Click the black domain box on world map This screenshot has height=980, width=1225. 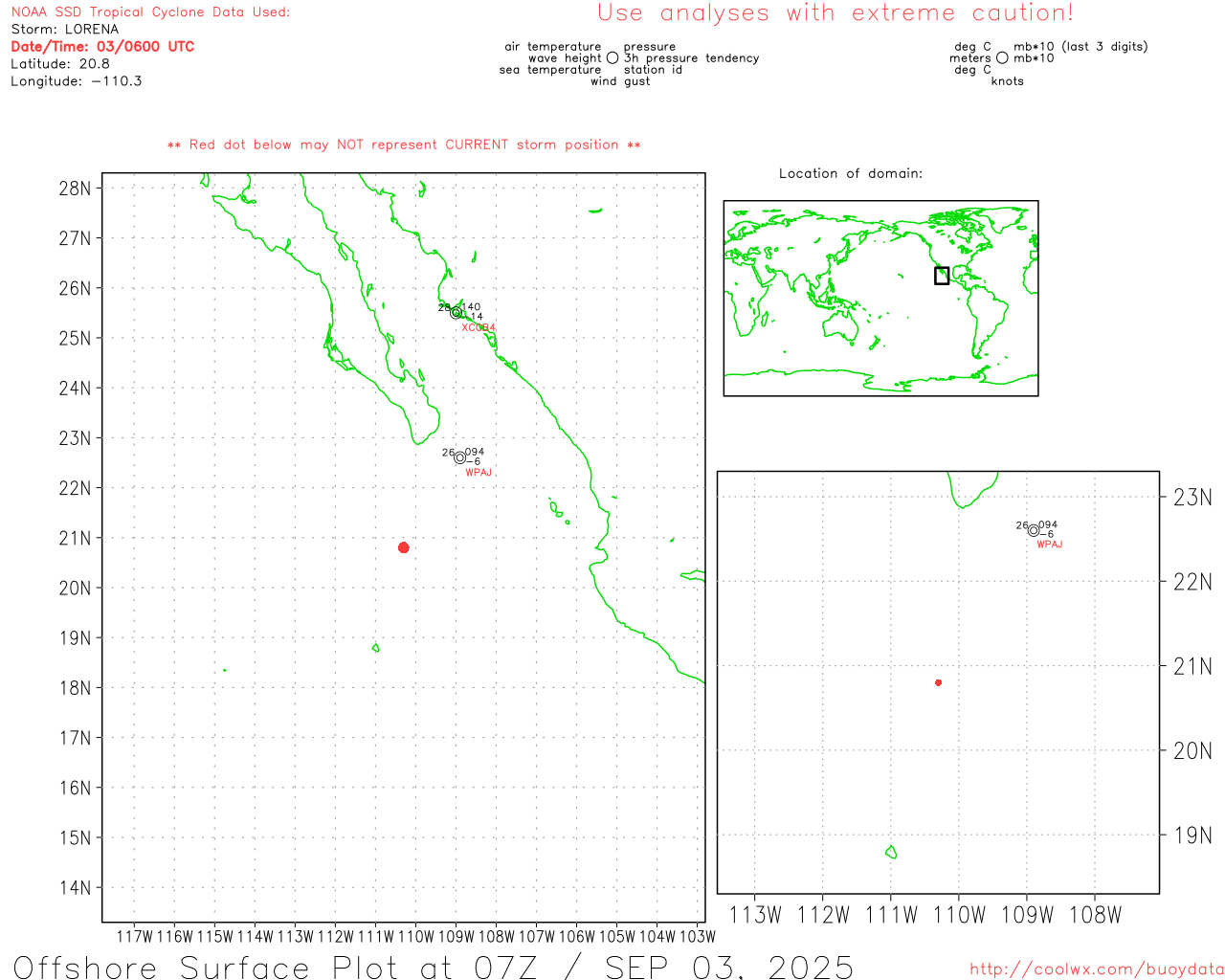point(942,276)
